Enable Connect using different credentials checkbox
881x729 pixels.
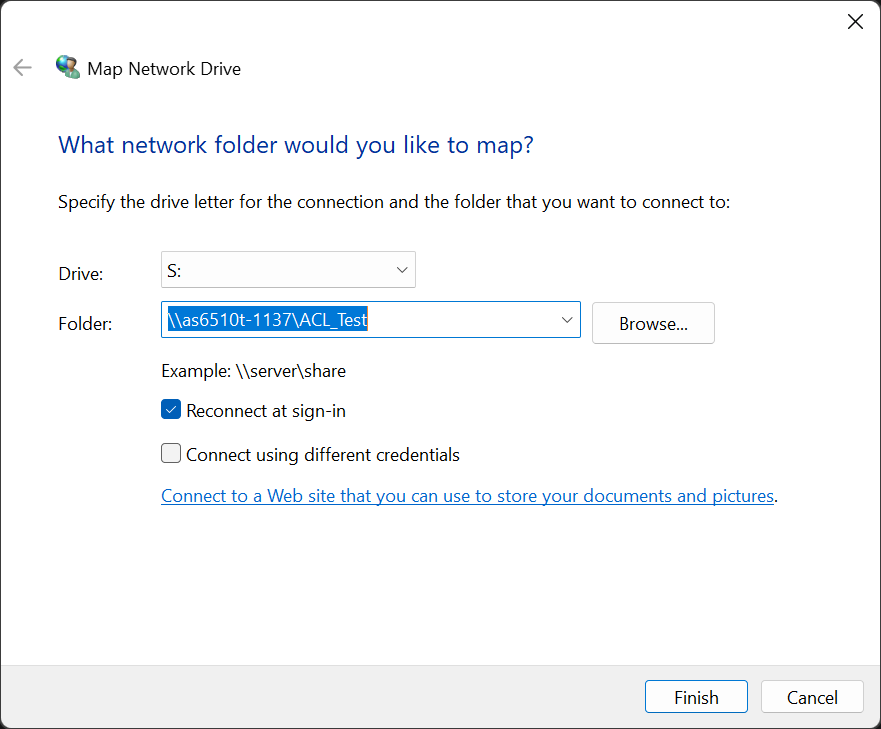pyautogui.click(x=171, y=453)
